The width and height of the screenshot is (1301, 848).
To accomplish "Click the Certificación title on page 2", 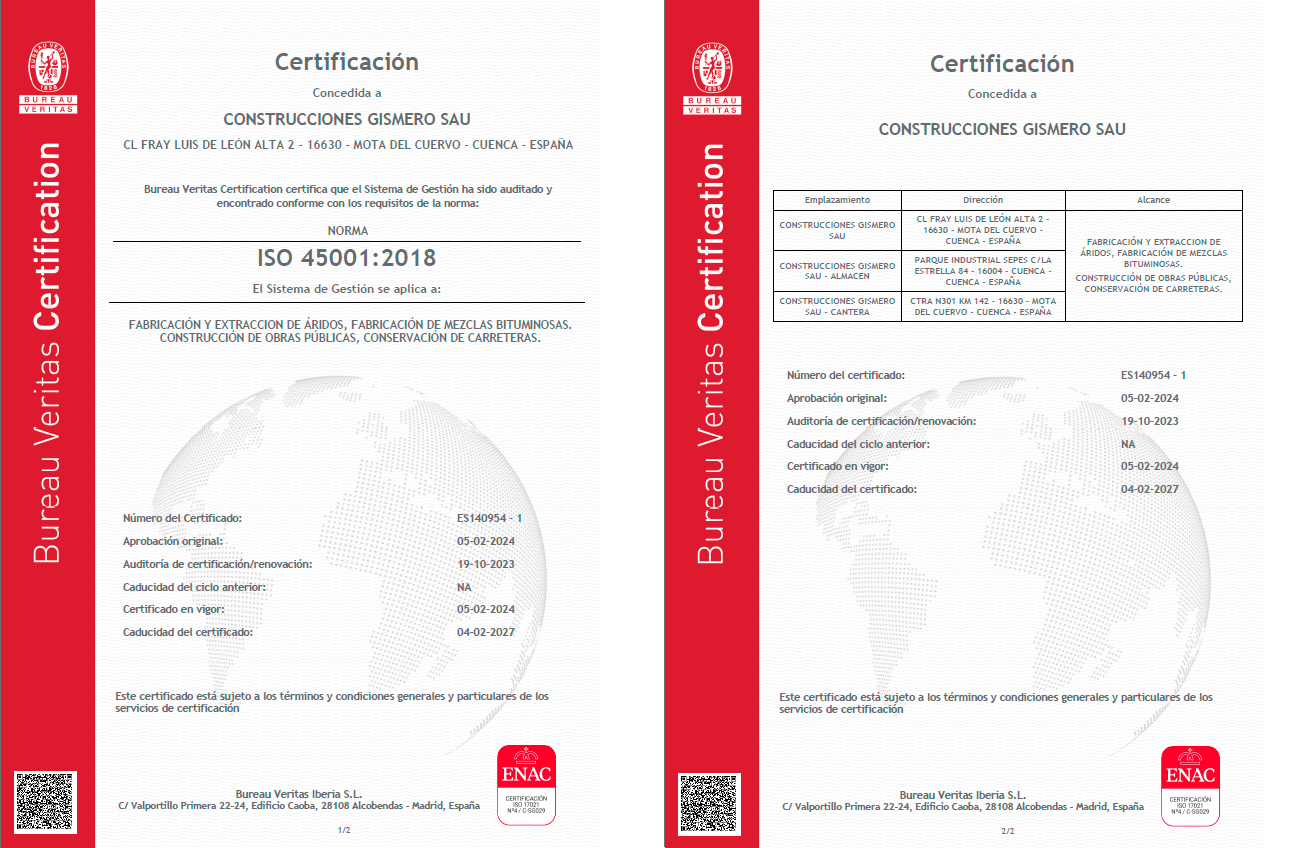I will click(1002, 64).
